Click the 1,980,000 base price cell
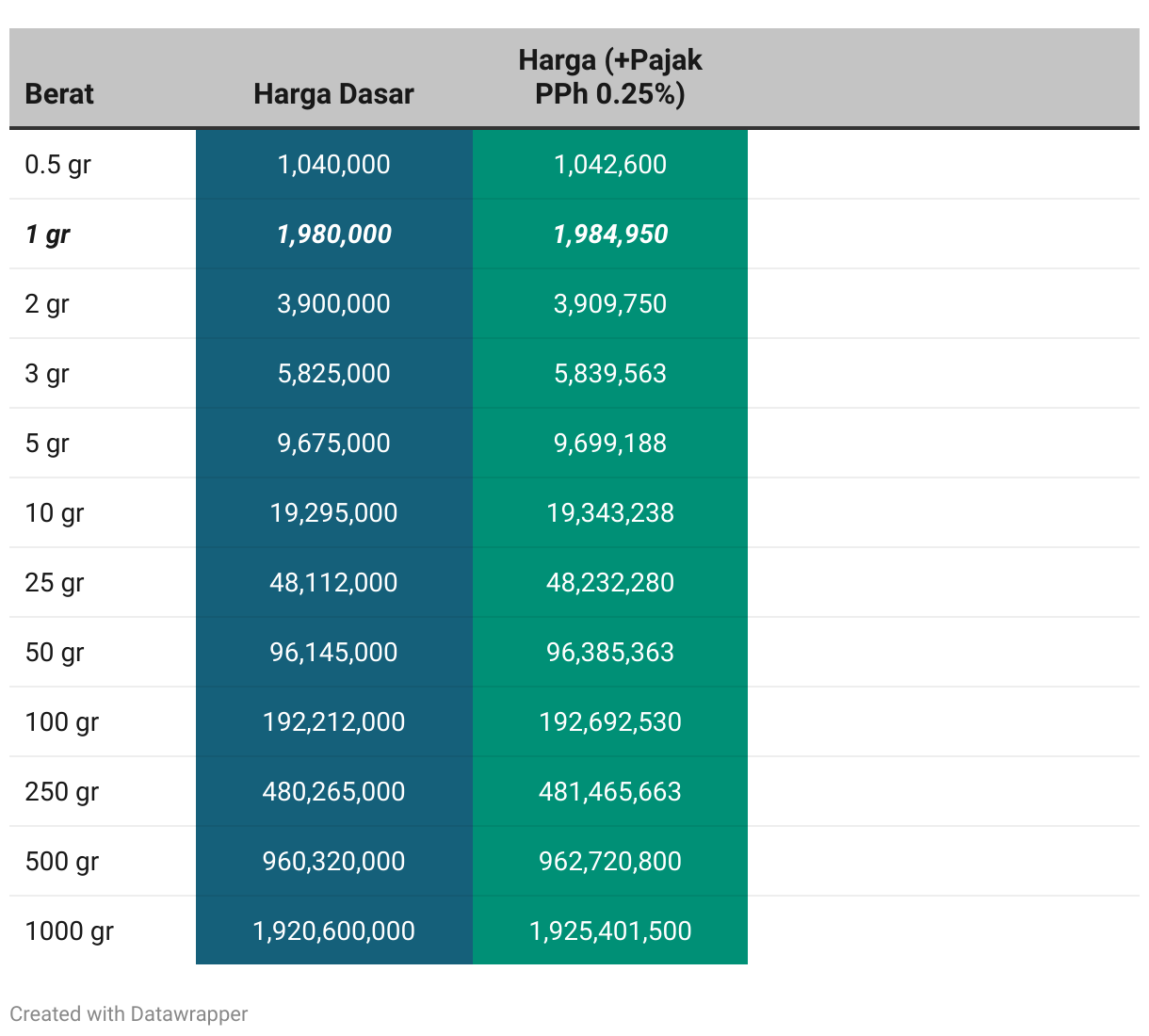The width and height of the screenshot is (1149, 1036). [333, 235]
